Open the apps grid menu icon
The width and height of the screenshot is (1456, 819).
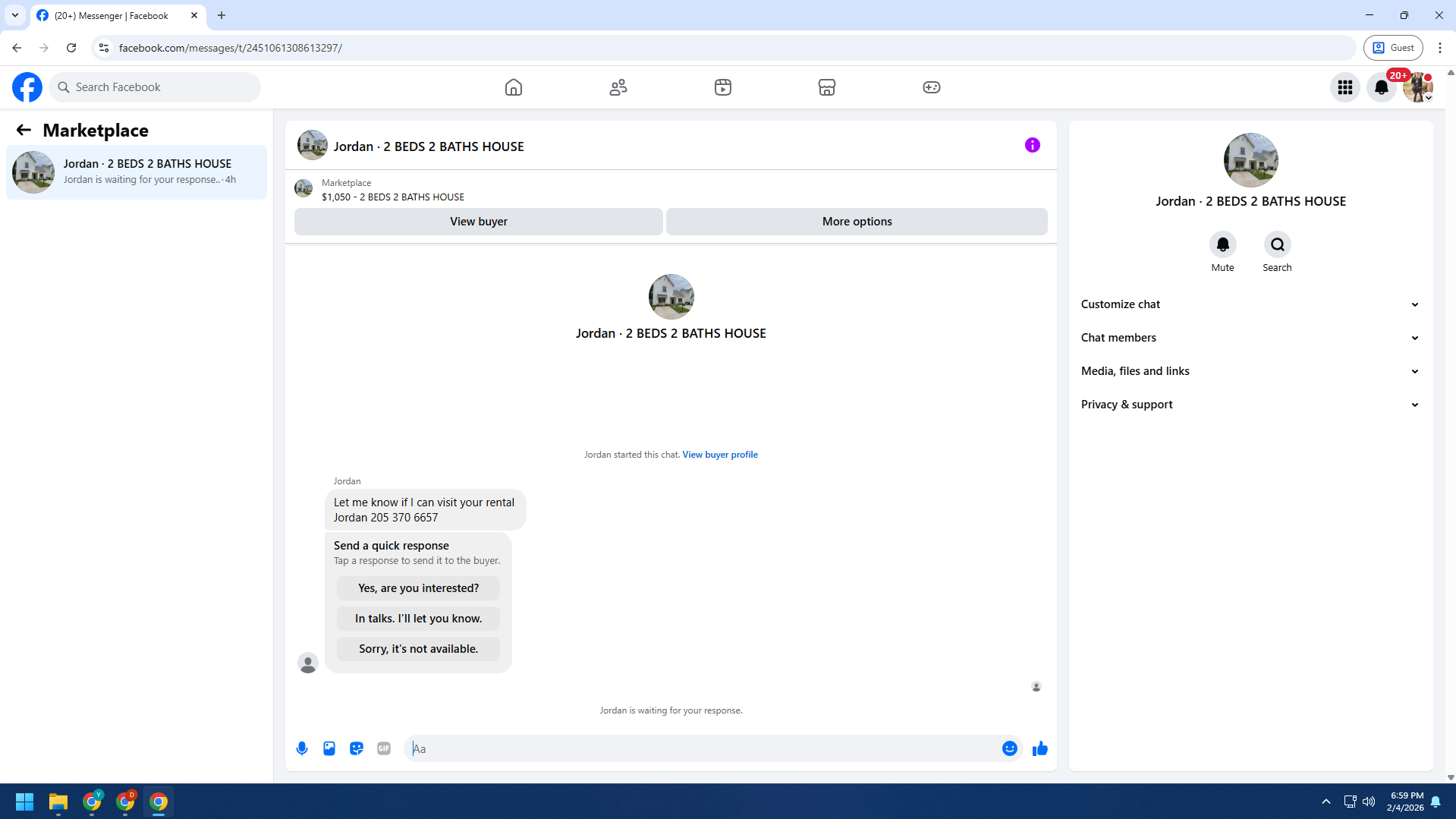[x=1345, y=87]
